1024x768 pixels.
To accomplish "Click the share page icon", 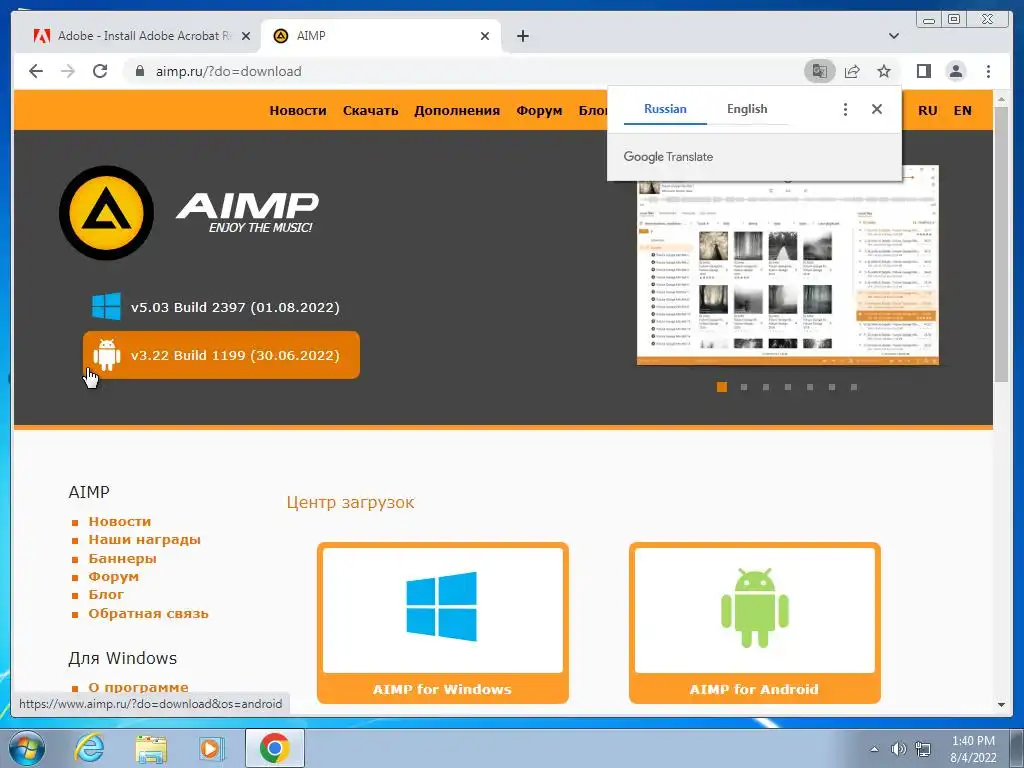I will click(852, 71).
